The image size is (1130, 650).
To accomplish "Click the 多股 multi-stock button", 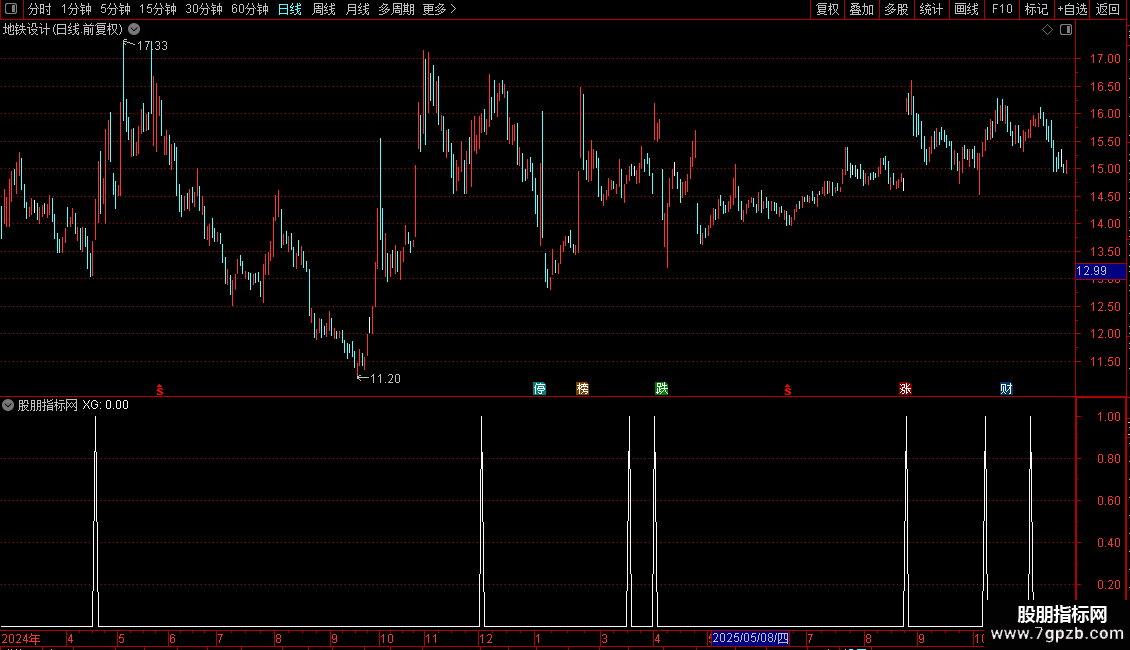I will (896, 9).
